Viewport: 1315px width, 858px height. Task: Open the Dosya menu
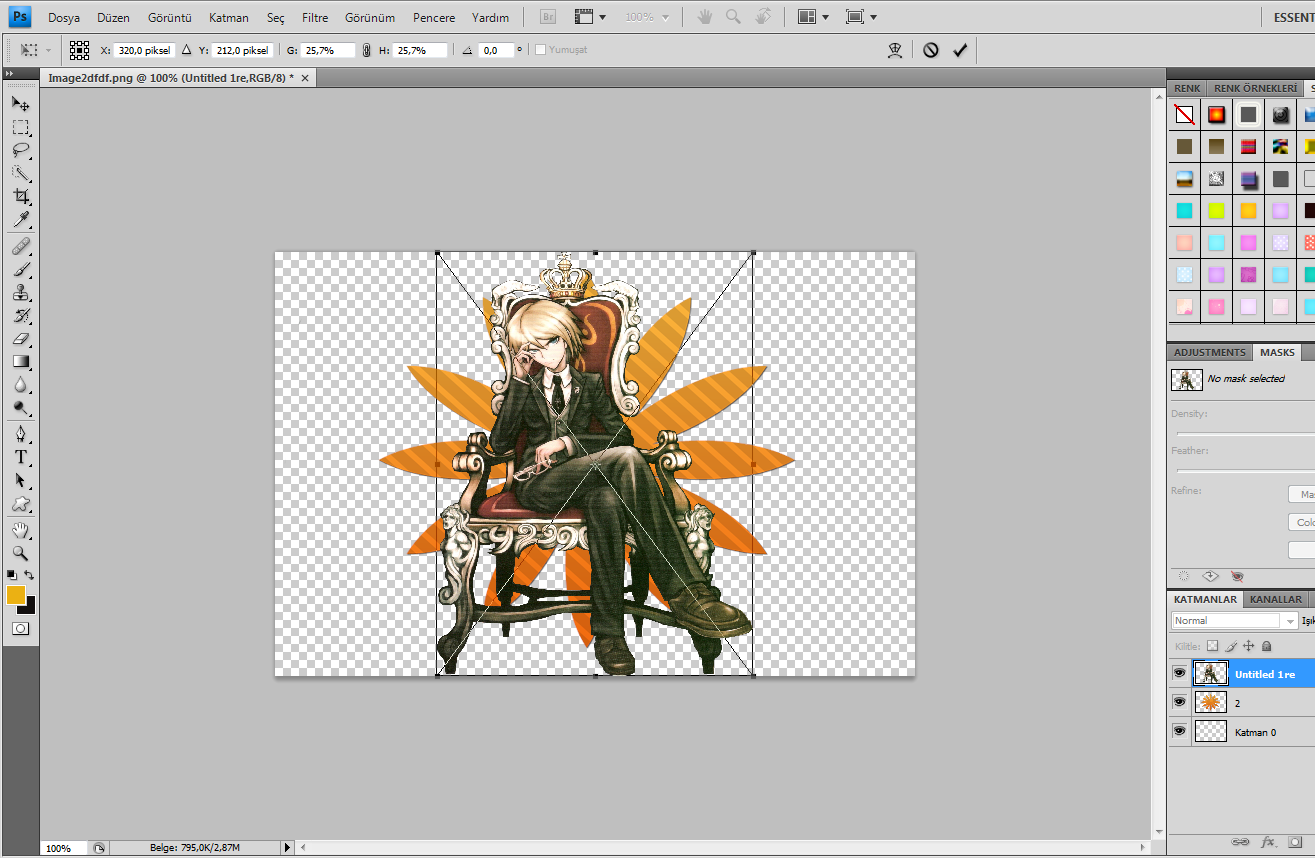[x=64, y=17]
